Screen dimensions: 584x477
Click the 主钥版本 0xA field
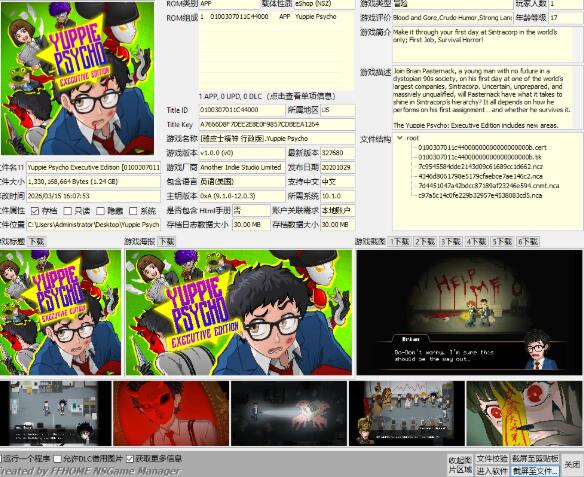(242, 196)
